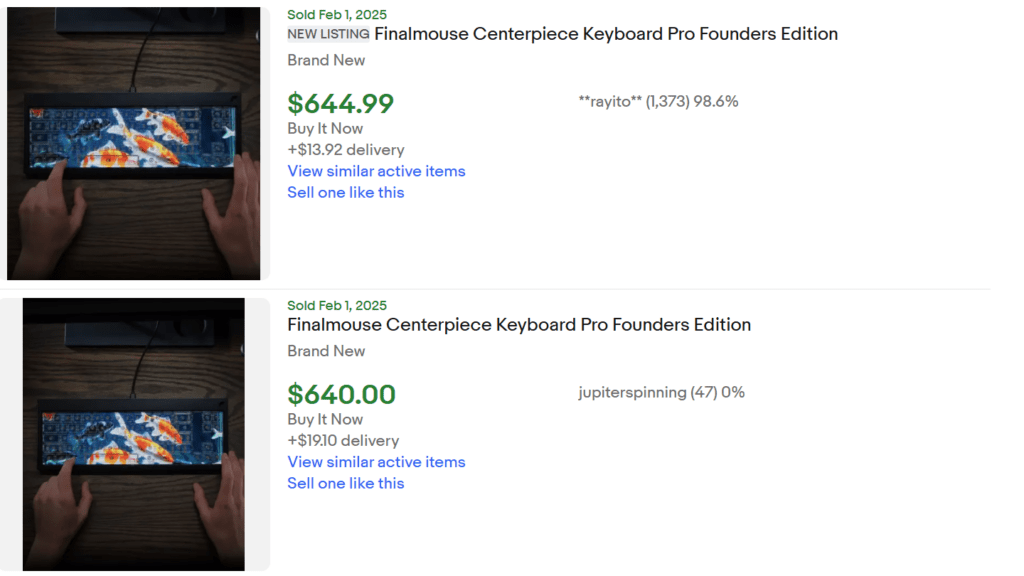Open the second Finalmouse Centerpiece listing title
The width and height of the screenshot is (1024, 576).
519,324
